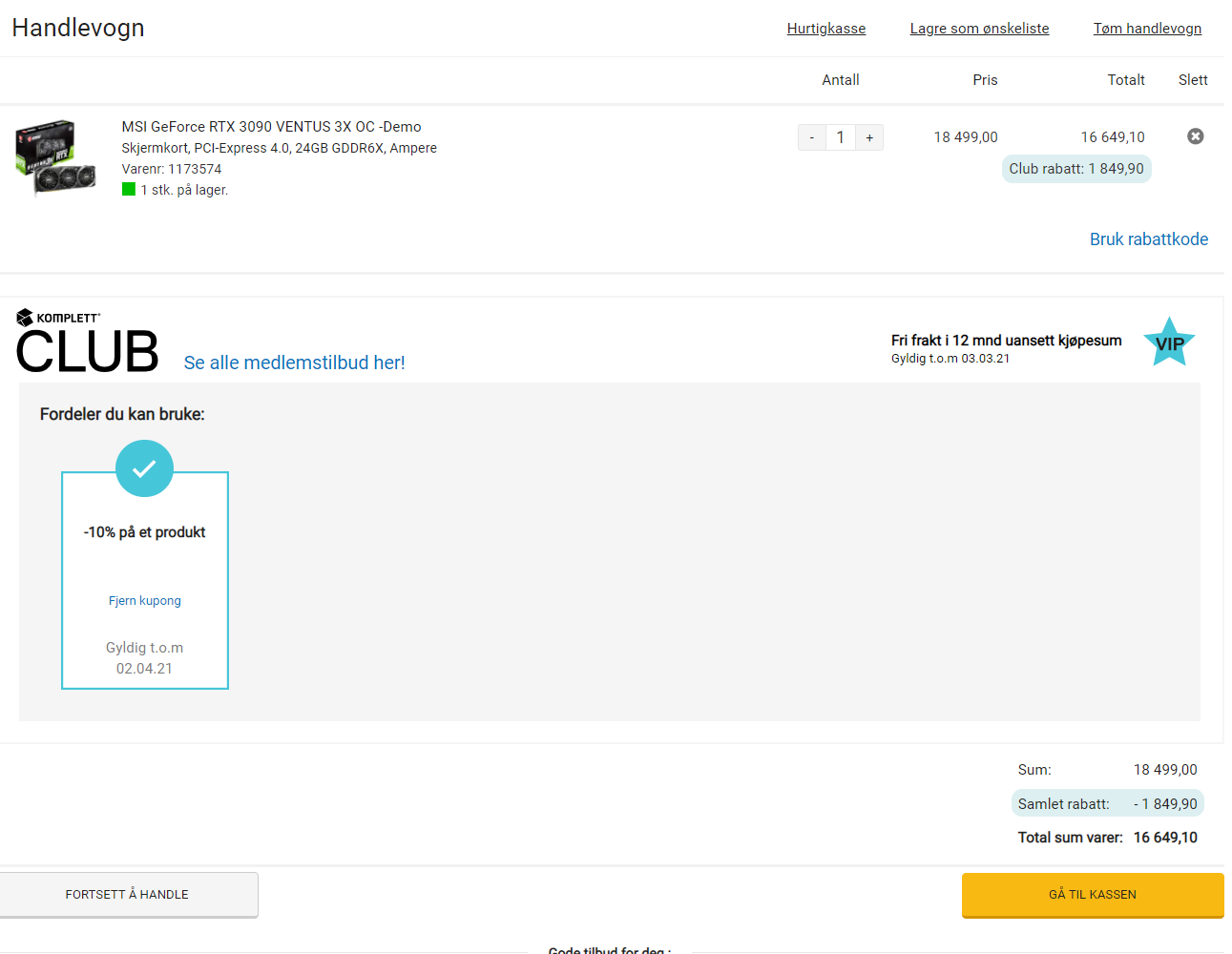This screenshot has height=954, width=1232.
Task: Click Tøm handlevogn link
Action: coord(1147,29)
